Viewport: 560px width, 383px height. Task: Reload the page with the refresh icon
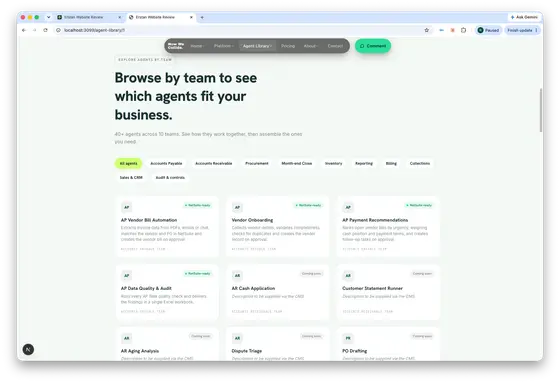tap(45, 30)
